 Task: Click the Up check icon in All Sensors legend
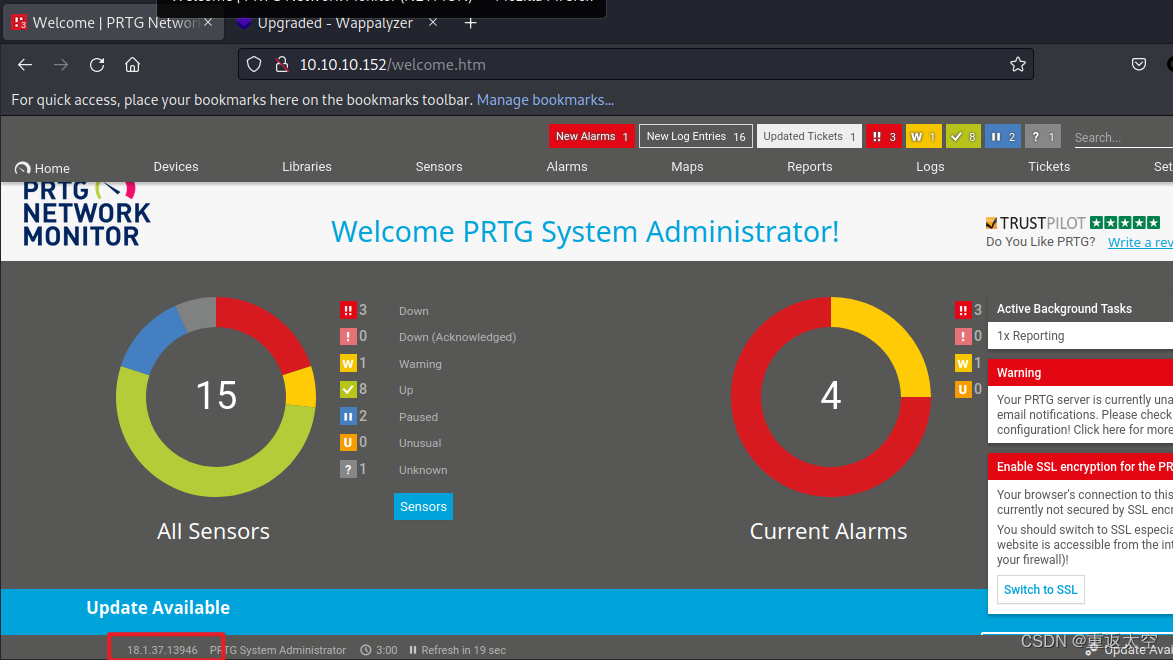348,390
